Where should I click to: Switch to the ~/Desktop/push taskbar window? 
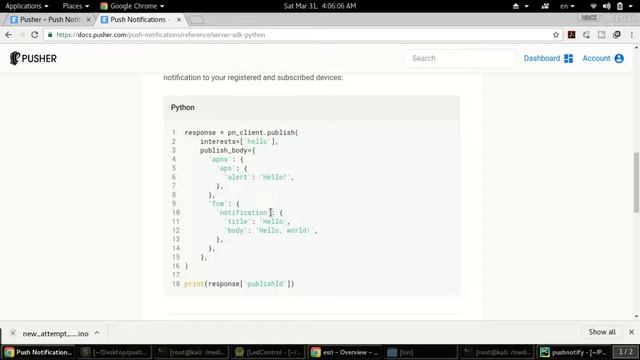[115, 352]
